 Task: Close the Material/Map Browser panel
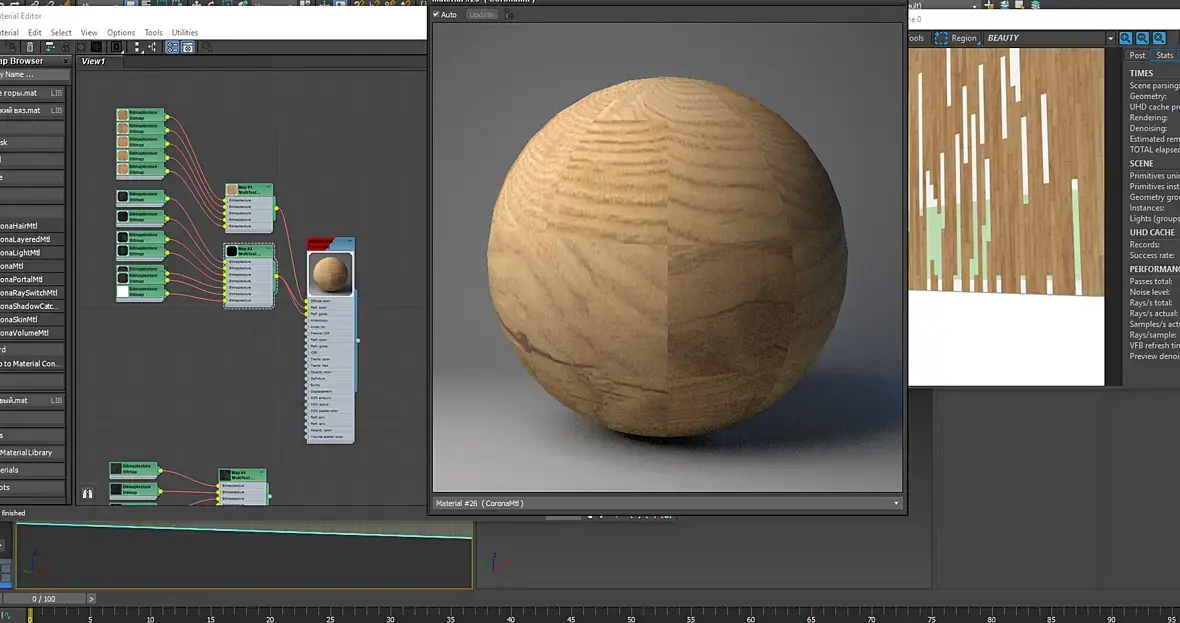(x=66, y=61)
